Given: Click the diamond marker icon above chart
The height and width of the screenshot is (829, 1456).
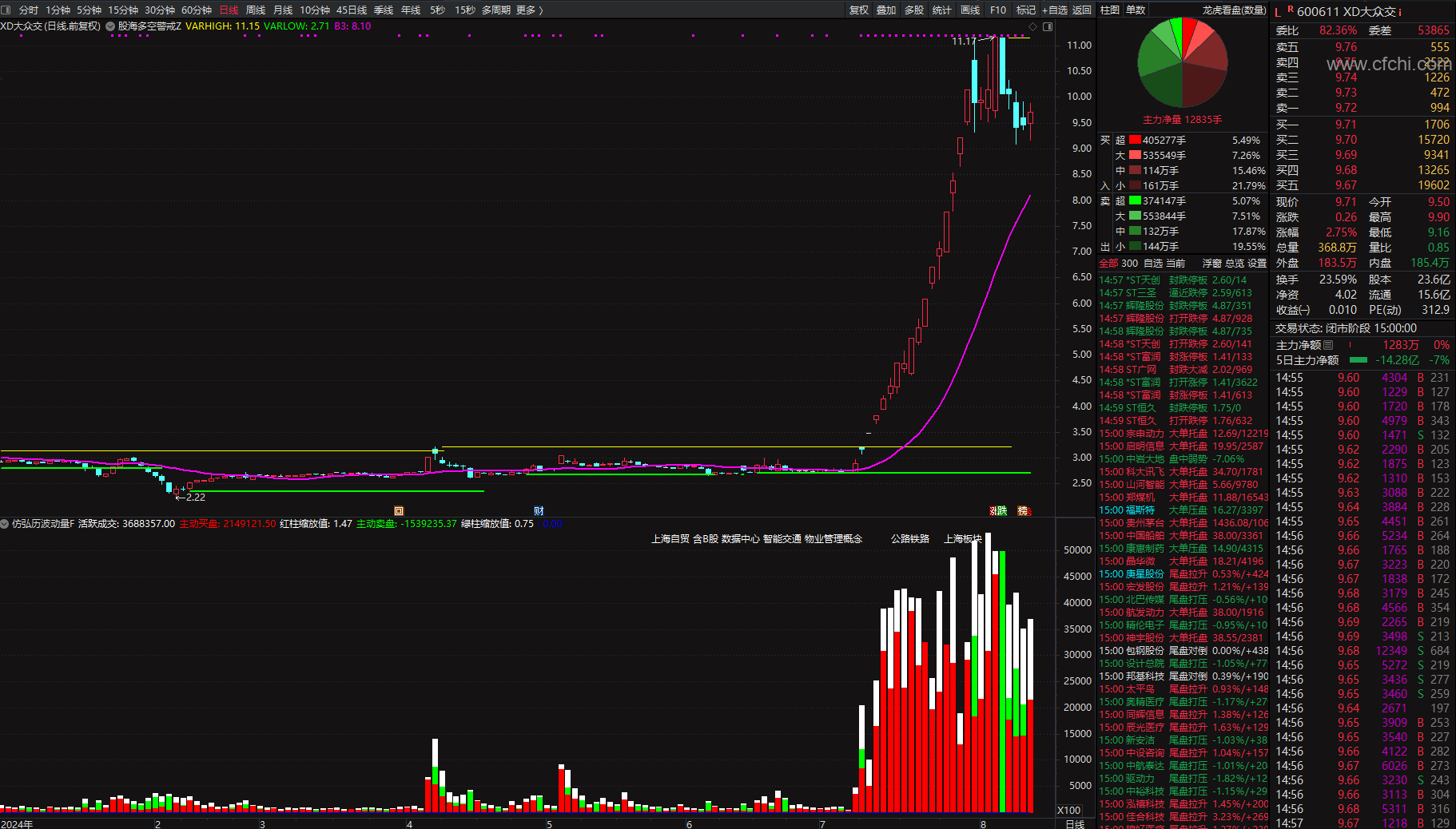Looking at the screenshot, I should click(1032, 26).
